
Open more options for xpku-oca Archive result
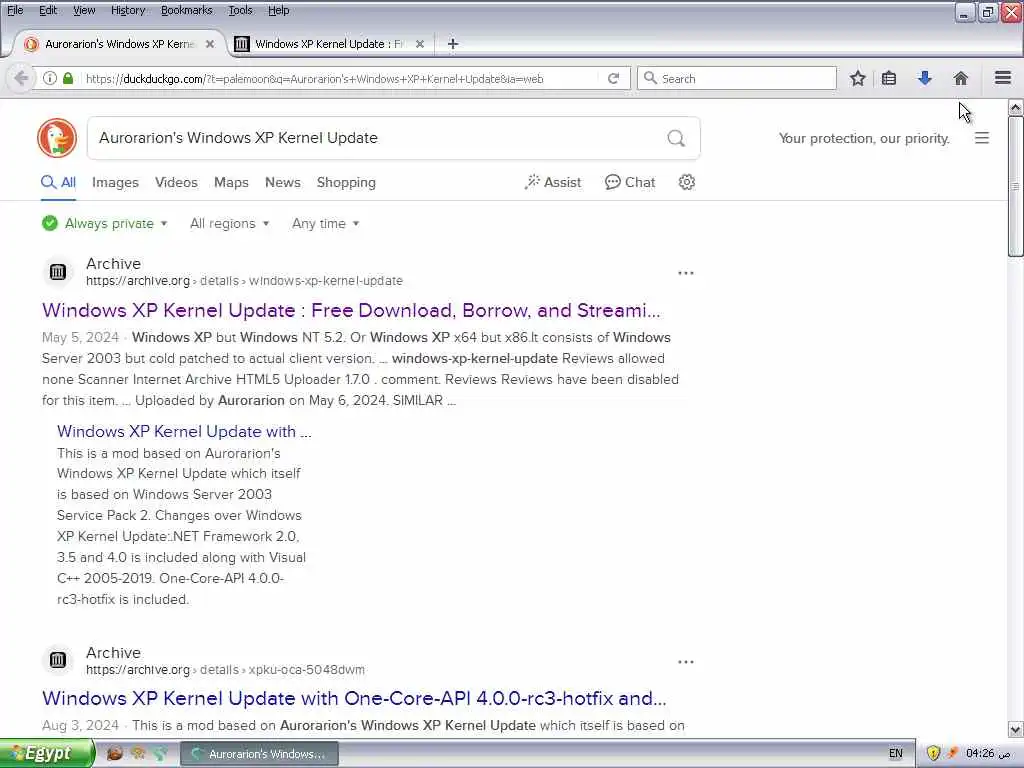click(686, 662)
